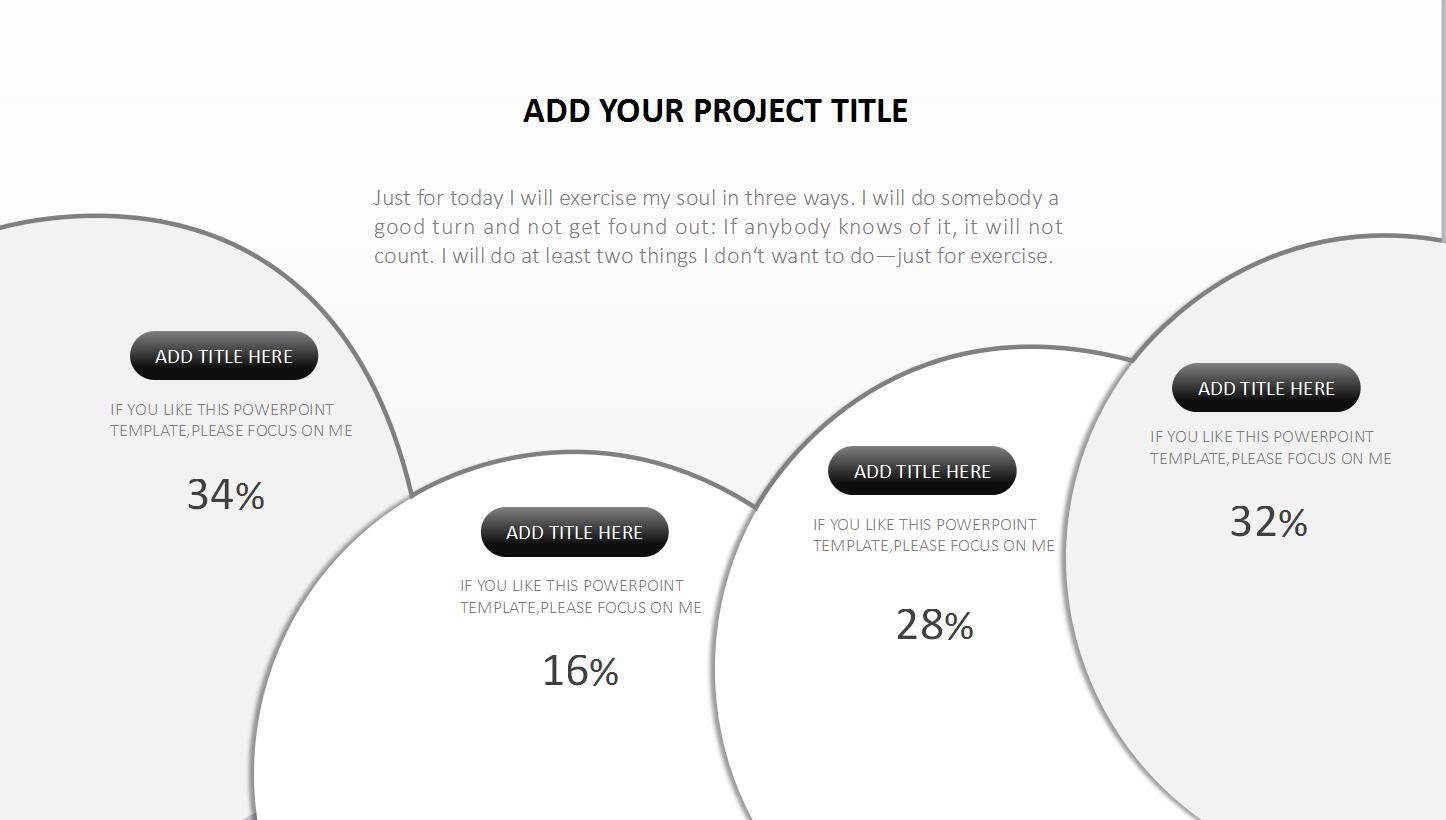Click the paragraph line starting 'Just for today'
The height and width of the screenshot is (820, 1446).
tap(716, 198)
